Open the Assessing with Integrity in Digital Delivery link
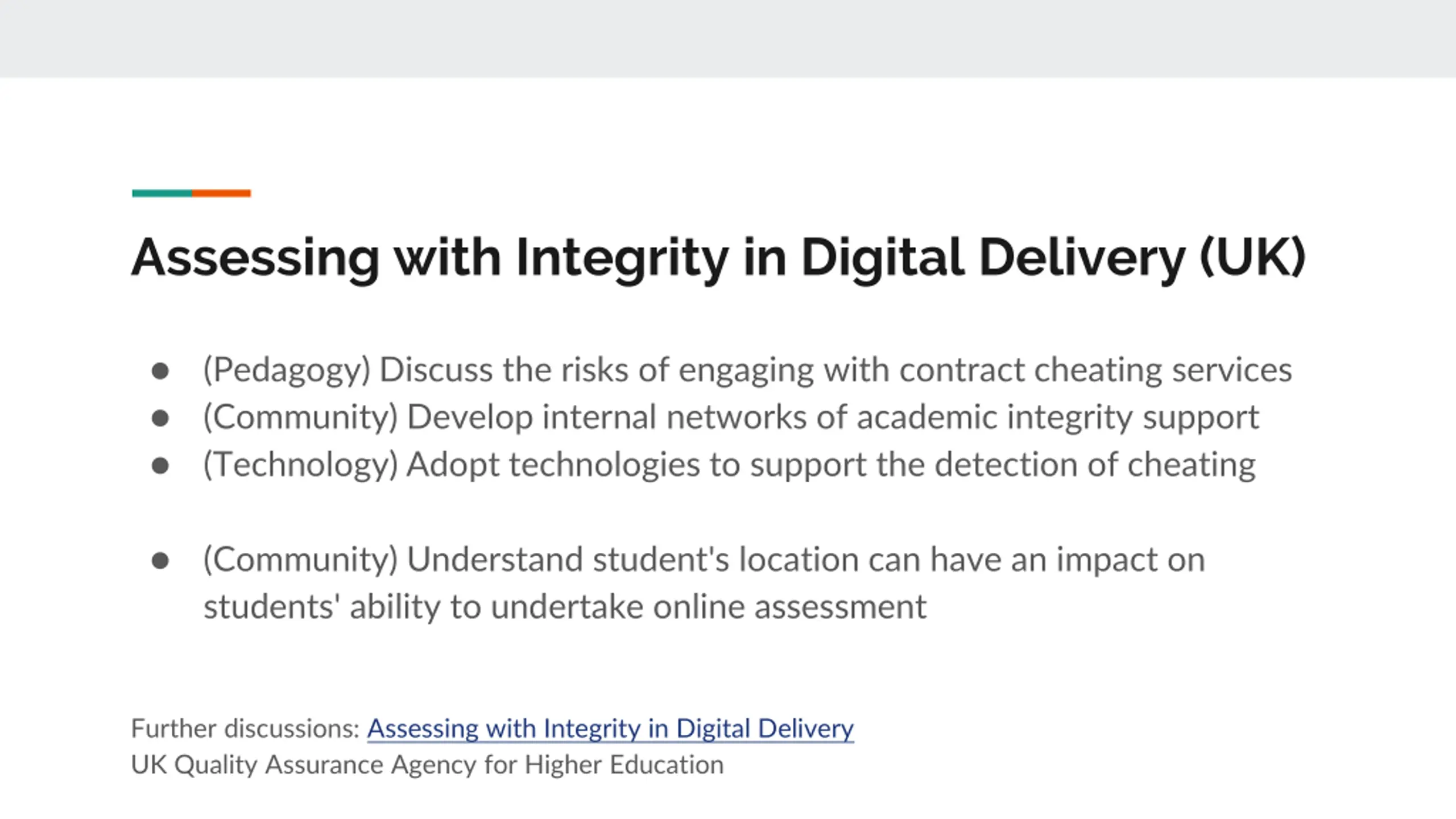This screenshot has height=819, width=1456. (x=610, y=729)
